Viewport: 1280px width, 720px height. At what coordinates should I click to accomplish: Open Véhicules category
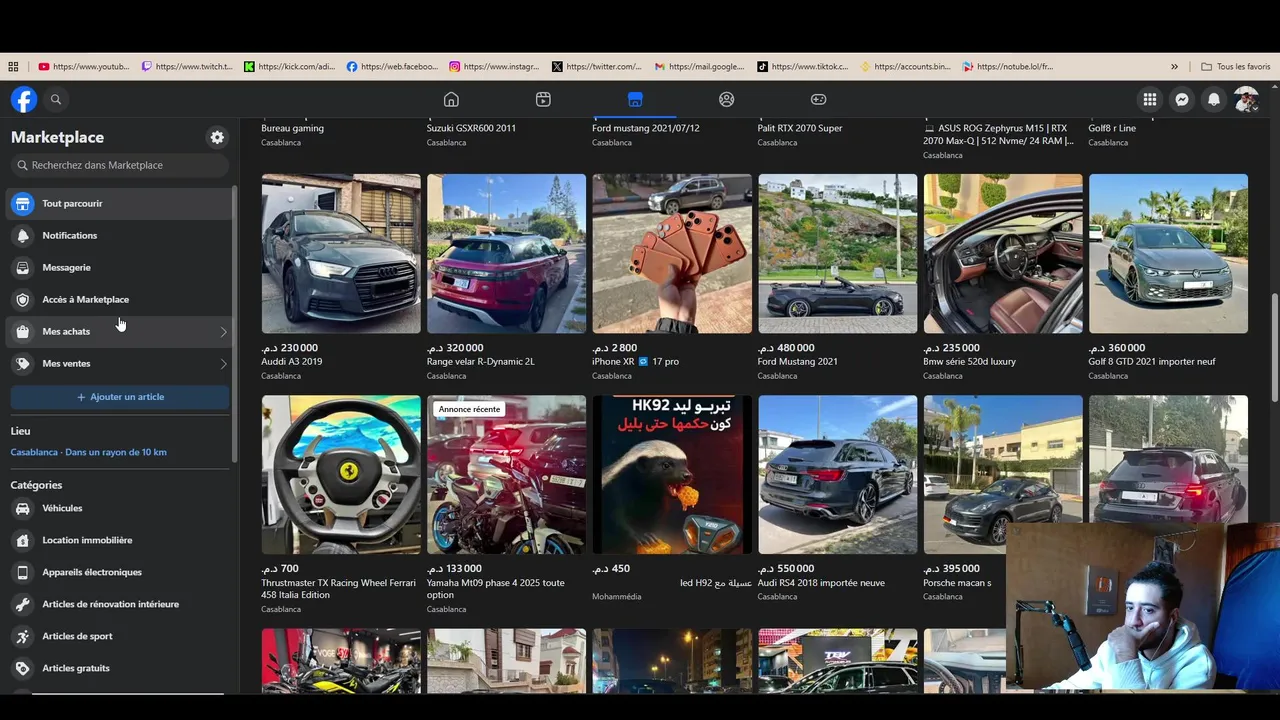coord(120,508)
